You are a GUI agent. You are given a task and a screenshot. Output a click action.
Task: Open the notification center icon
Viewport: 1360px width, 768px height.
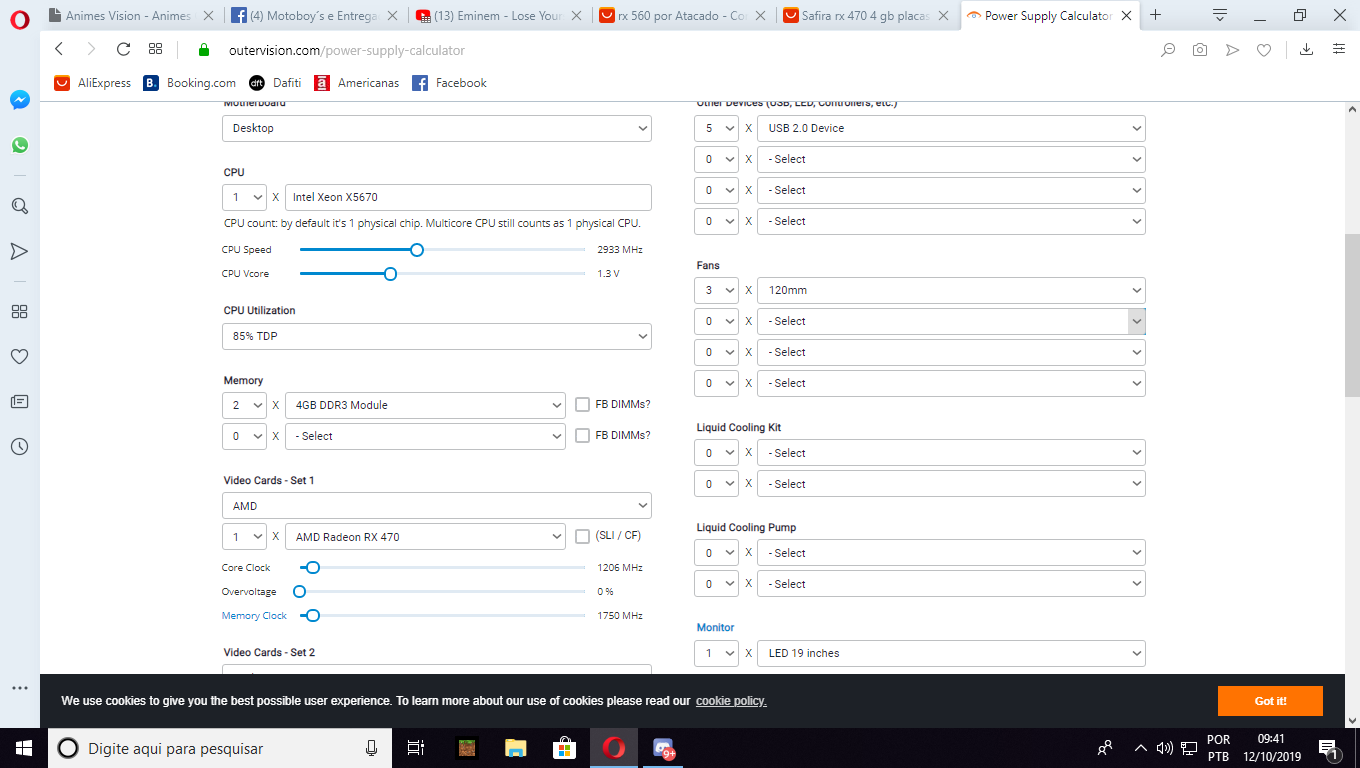coord(1329,748)
